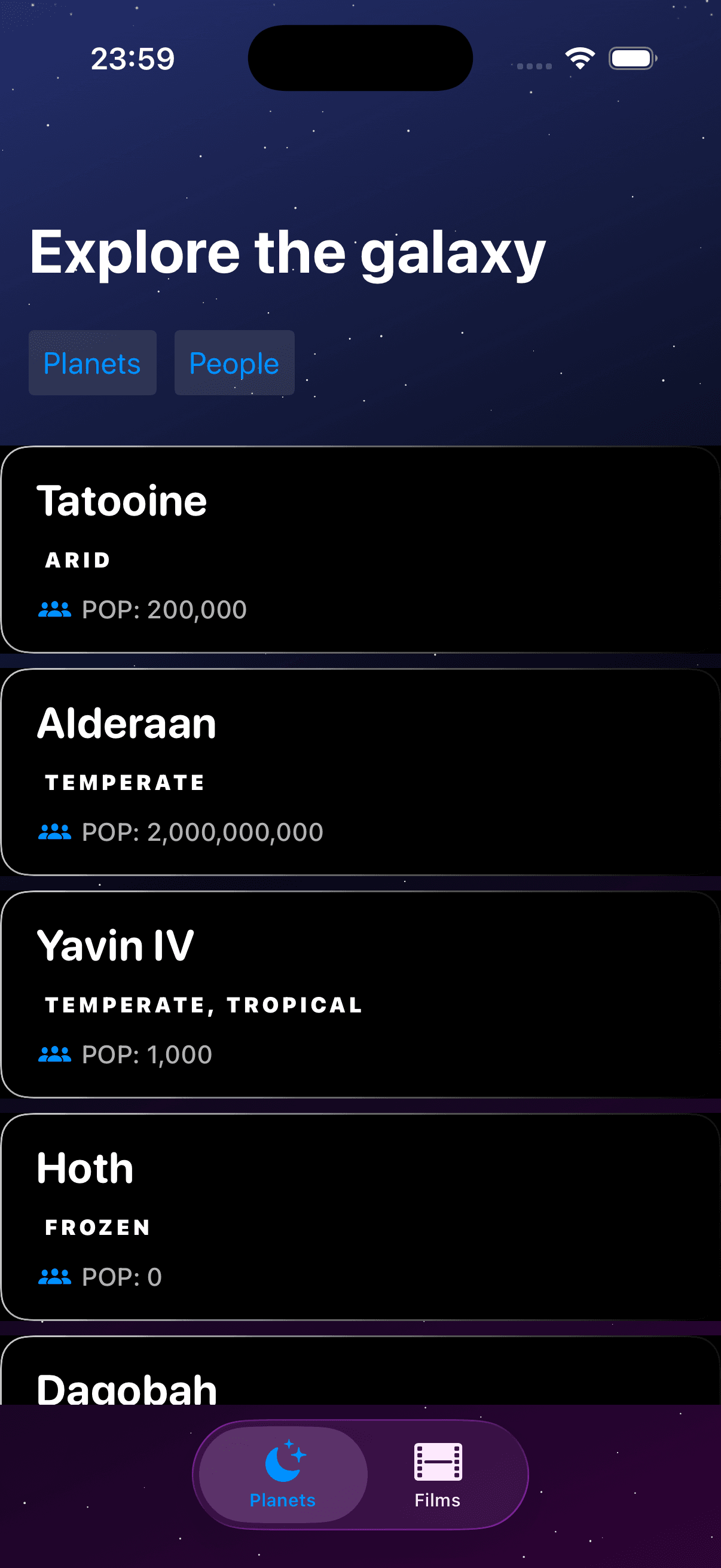Tap the Wi-Fi status icon
The image size is (721, 1568).
579,59
